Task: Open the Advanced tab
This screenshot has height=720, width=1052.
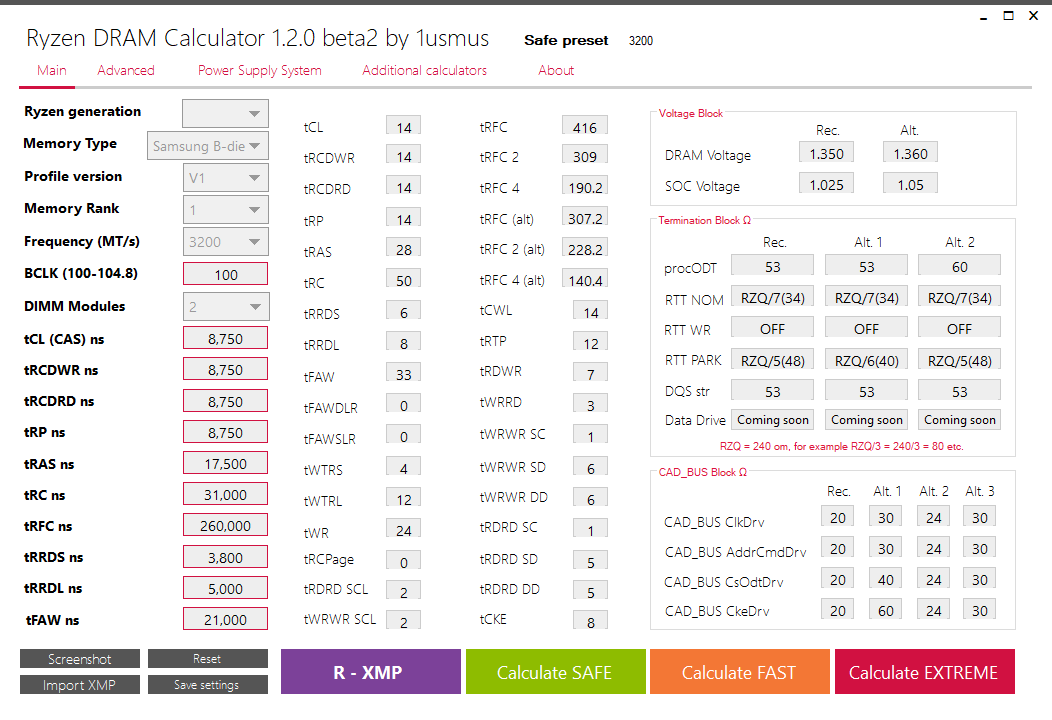Action: 125,70
